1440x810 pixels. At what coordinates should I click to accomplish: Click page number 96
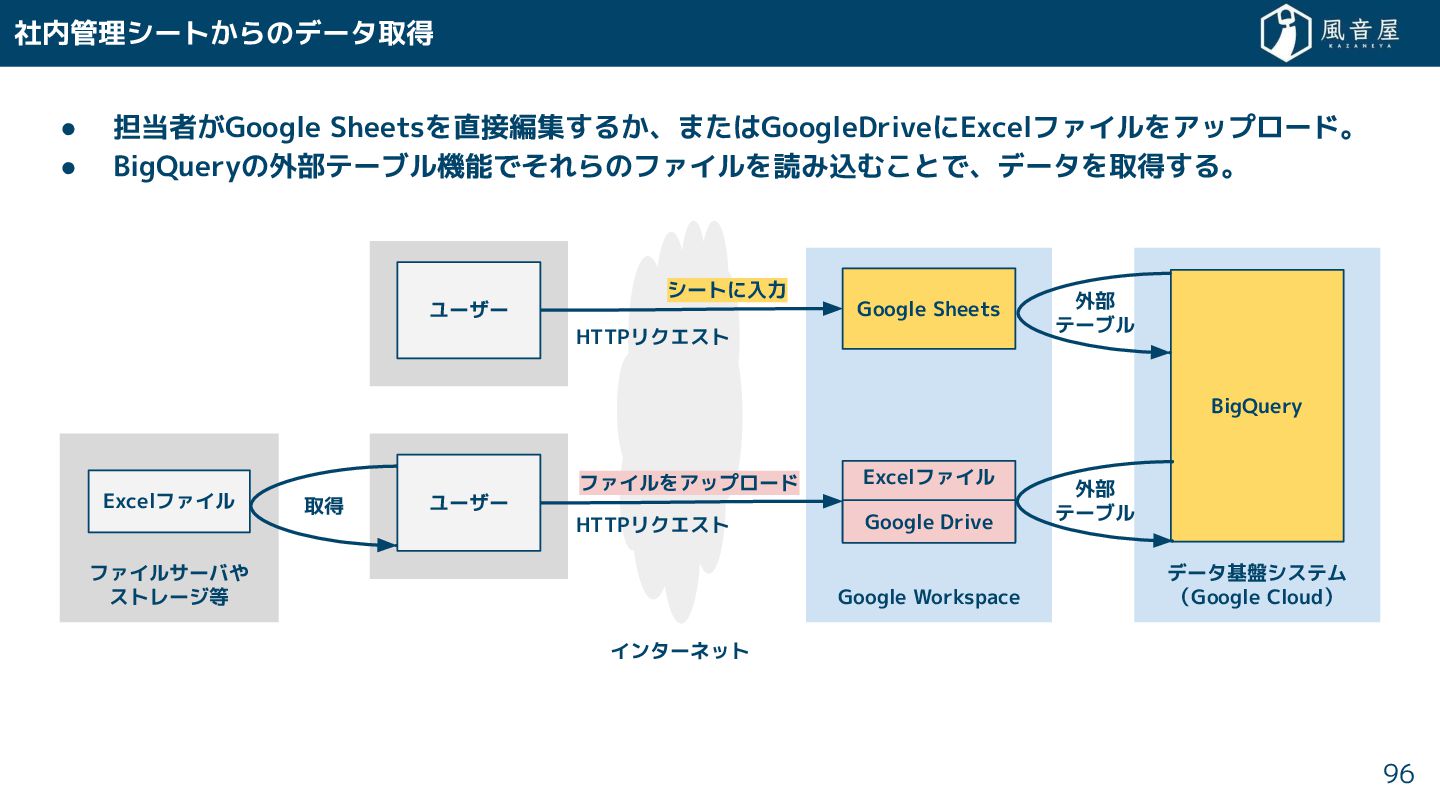coord(1399,773)
